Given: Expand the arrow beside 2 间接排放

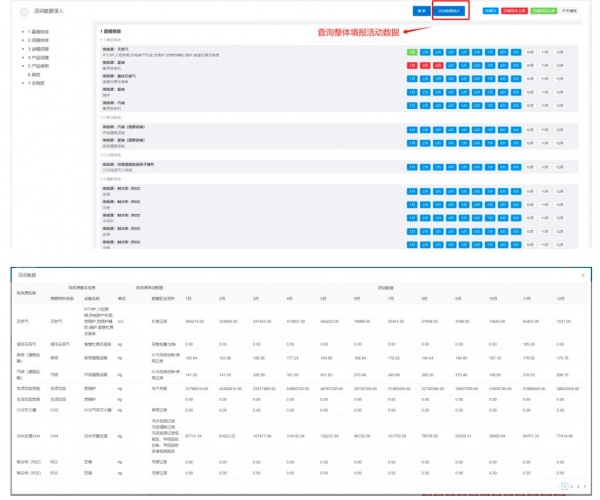Looking at the screenshot, I should (23, 40).
